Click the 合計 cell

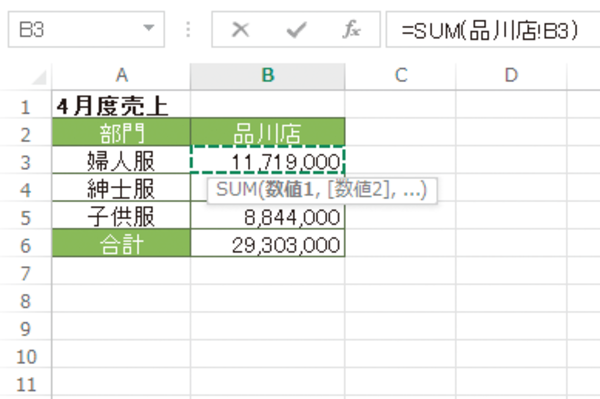tap(121, 244)
